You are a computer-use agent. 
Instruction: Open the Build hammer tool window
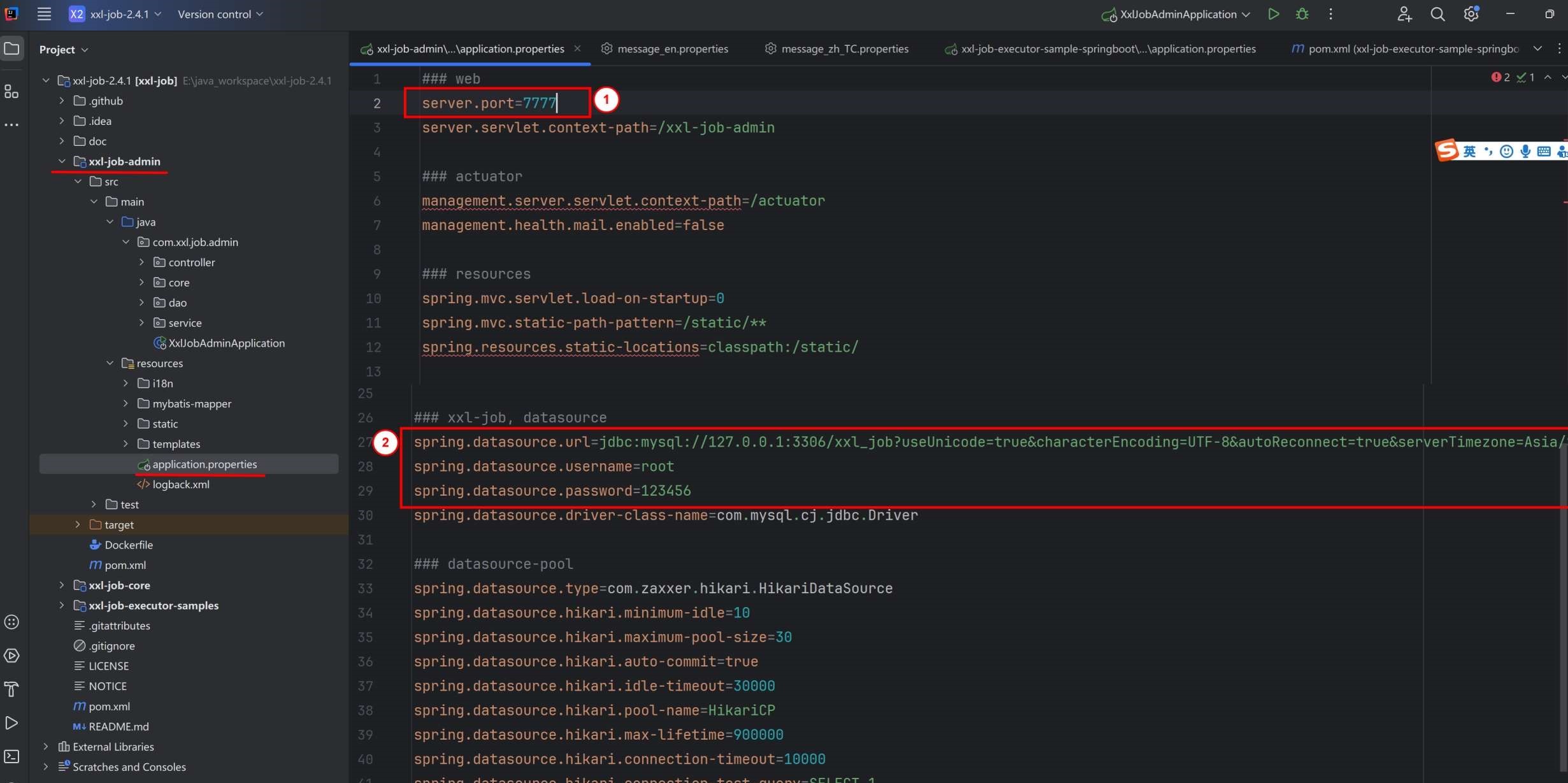(11, 689)
